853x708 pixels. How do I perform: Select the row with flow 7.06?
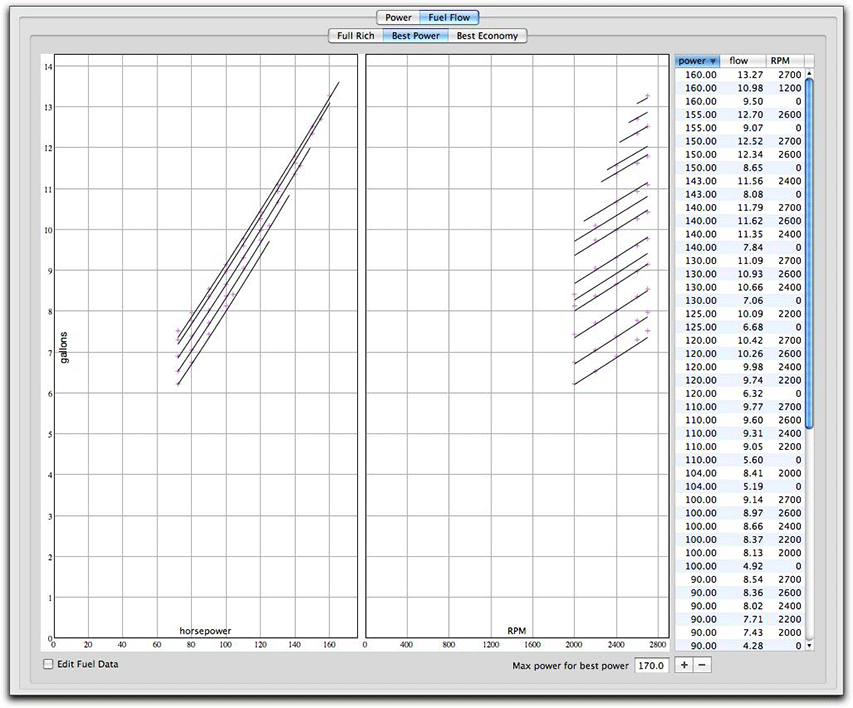pyautogui.click(x=740, y=300)
